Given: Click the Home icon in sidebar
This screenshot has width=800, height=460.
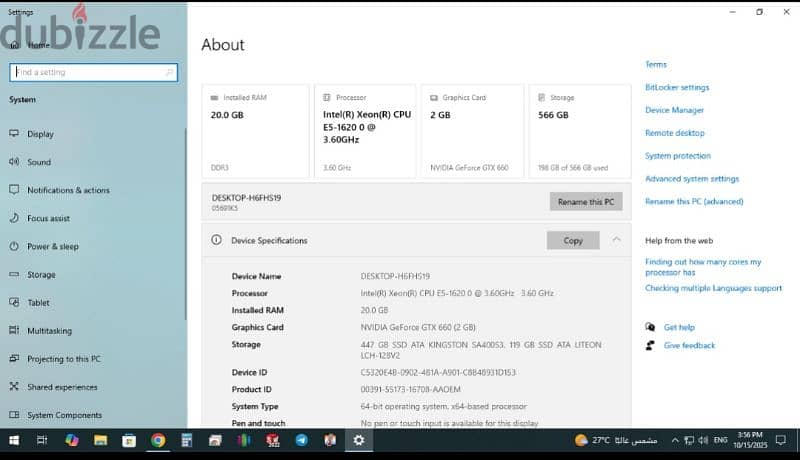Looking at the screenshot, I should (14, 45).
